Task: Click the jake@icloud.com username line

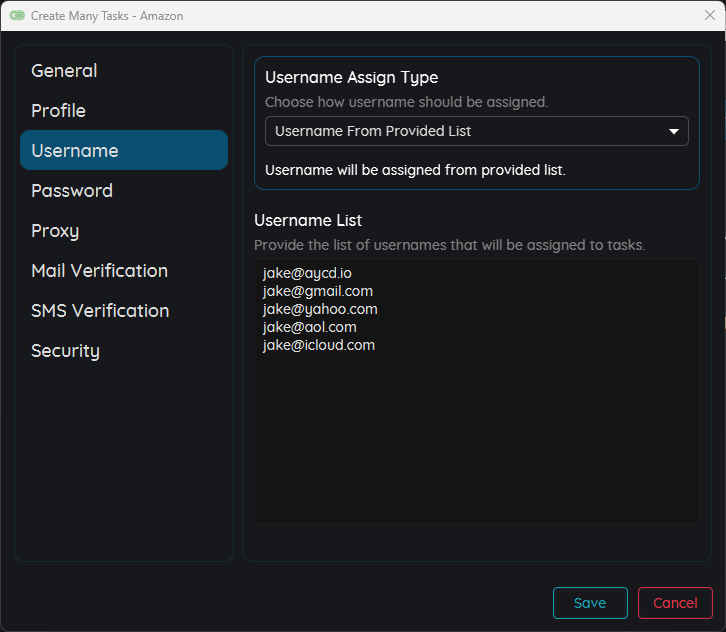Action: [319, 346]
